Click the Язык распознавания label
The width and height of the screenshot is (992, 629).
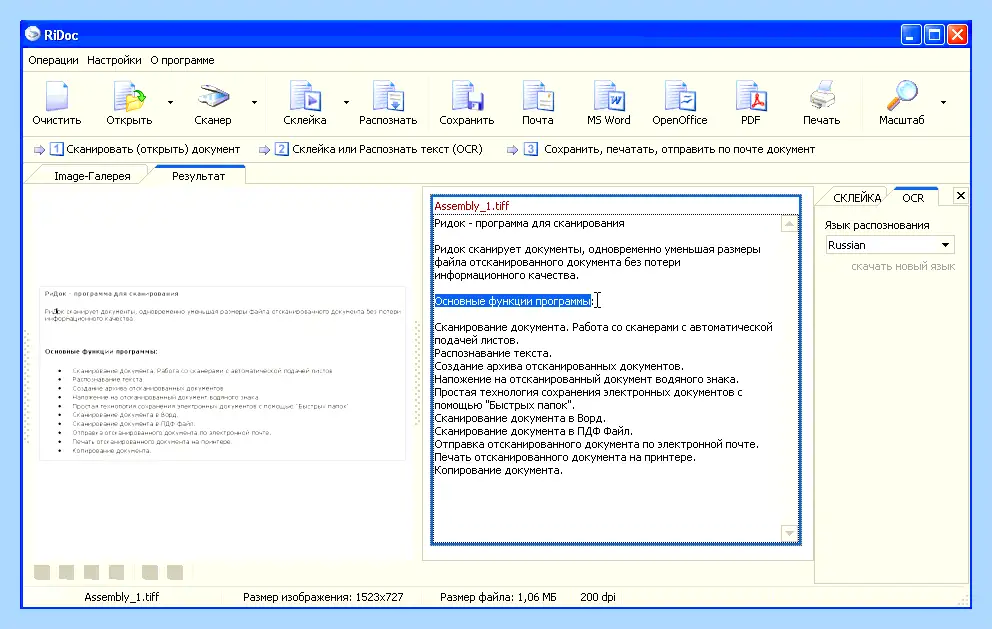877,225
